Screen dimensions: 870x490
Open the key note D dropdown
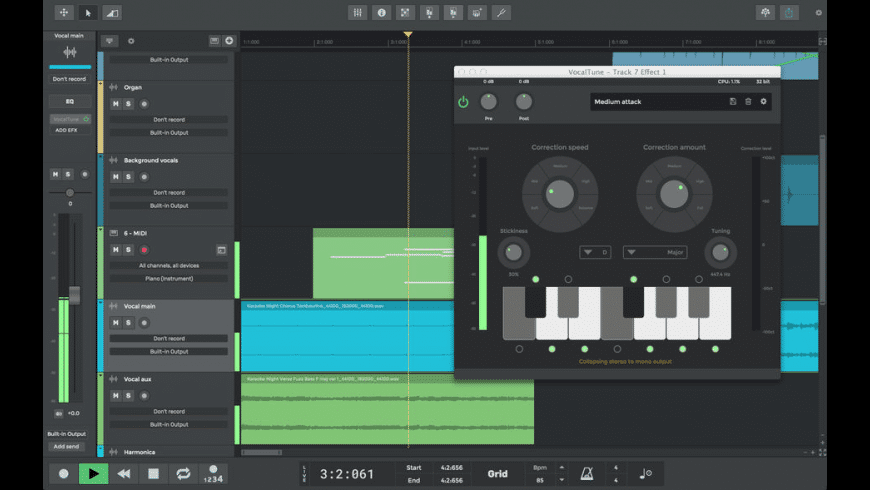pos(595,252)
